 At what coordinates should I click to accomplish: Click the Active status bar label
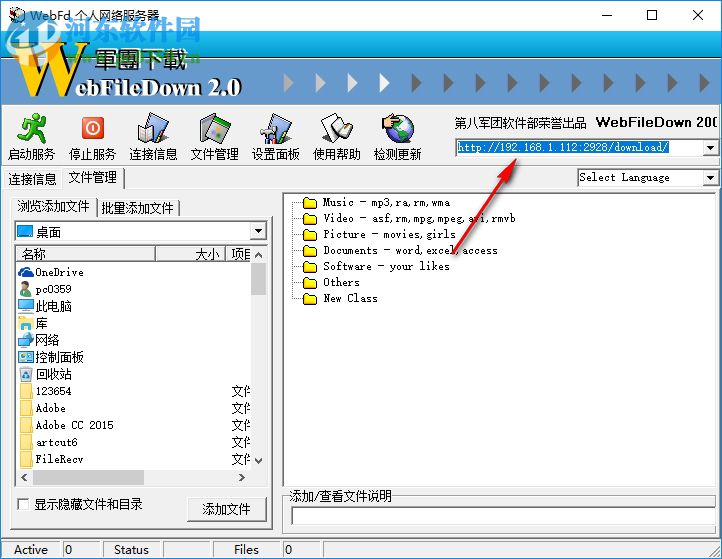[31, 550]
